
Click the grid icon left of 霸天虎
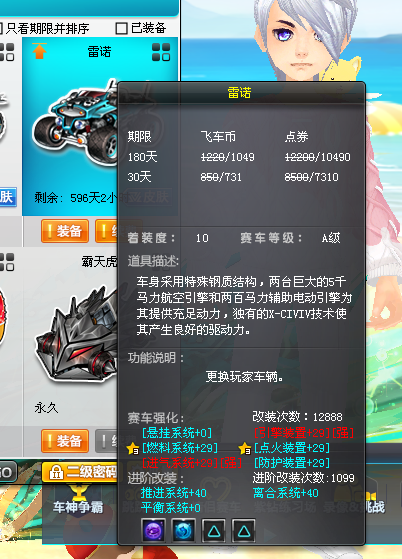pos(6,262)
